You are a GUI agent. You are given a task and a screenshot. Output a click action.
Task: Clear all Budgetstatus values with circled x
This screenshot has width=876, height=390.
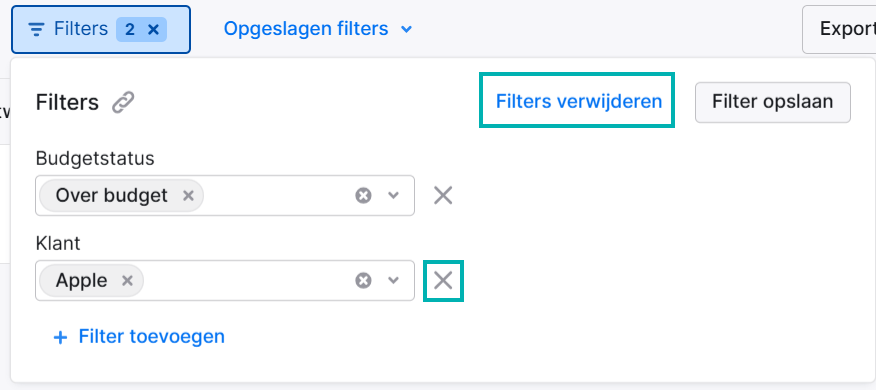363,196
